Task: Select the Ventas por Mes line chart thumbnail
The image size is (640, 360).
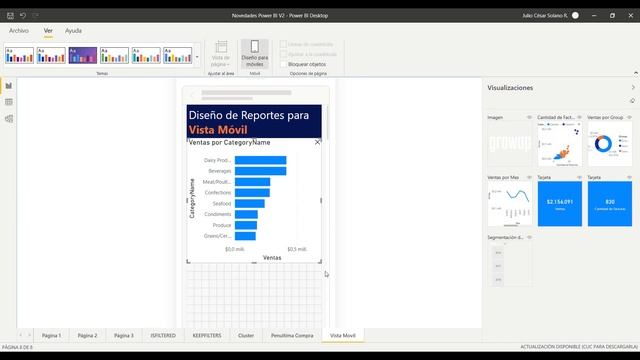Action: tap(510, 204)
